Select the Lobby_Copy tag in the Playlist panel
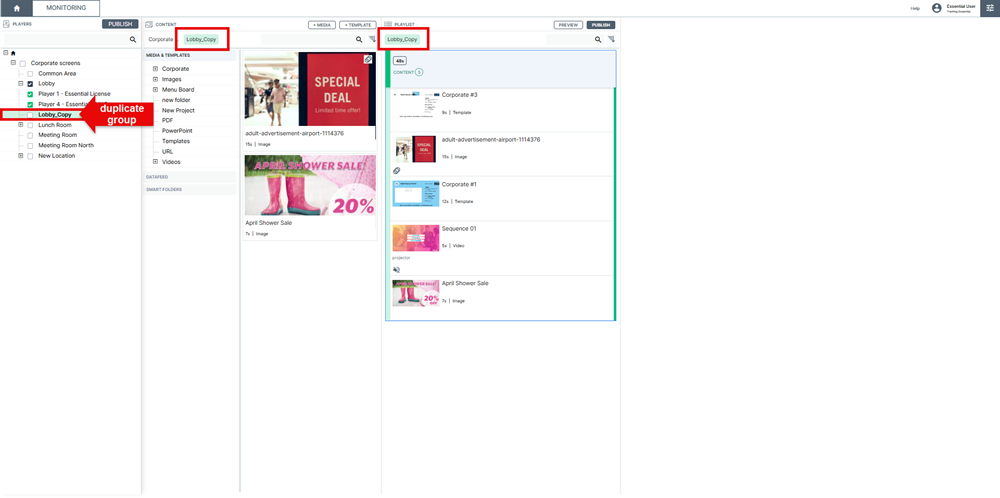 (x=402, y=40)
